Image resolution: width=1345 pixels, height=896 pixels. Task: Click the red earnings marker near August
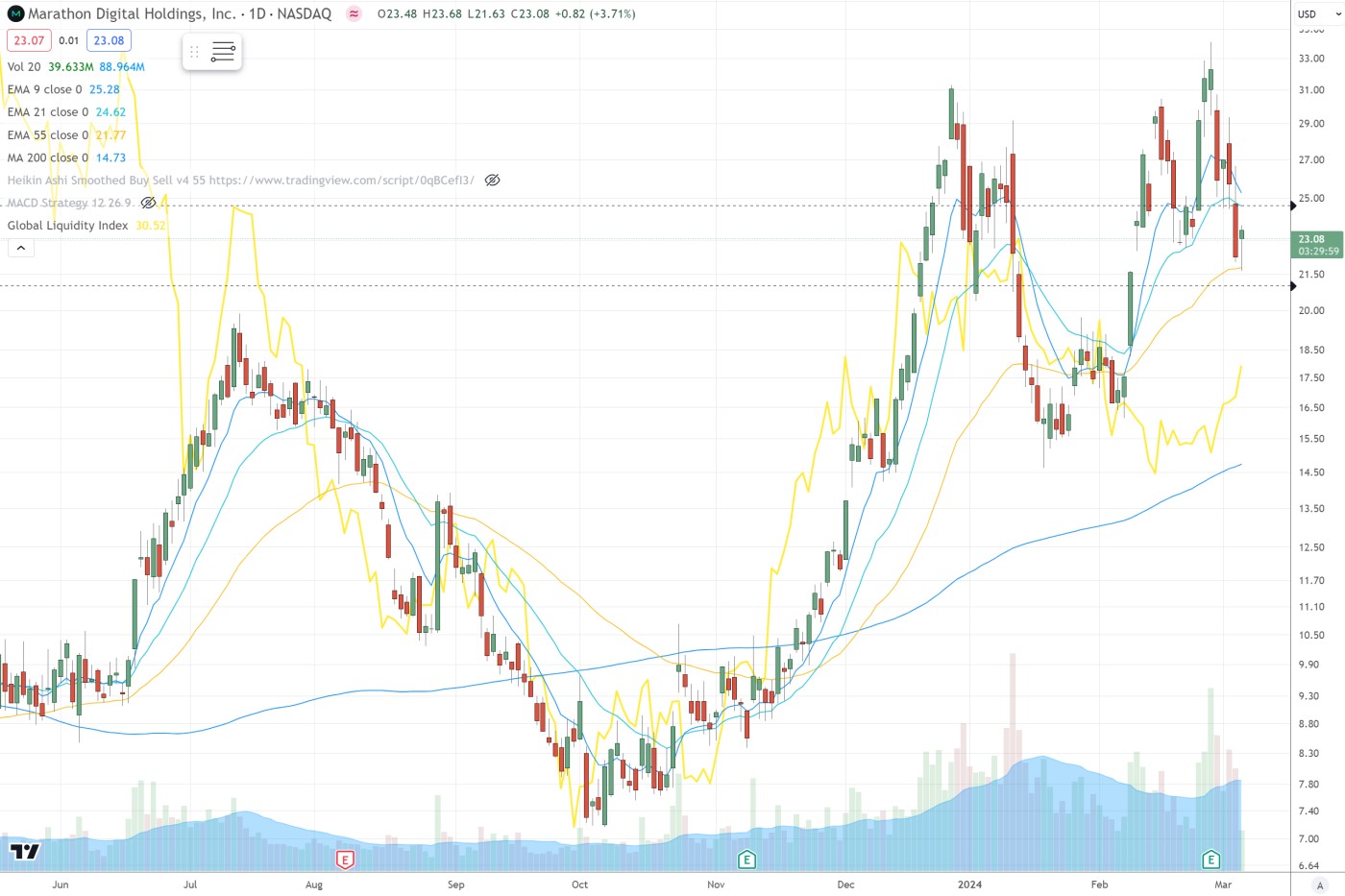click(344, 860)
